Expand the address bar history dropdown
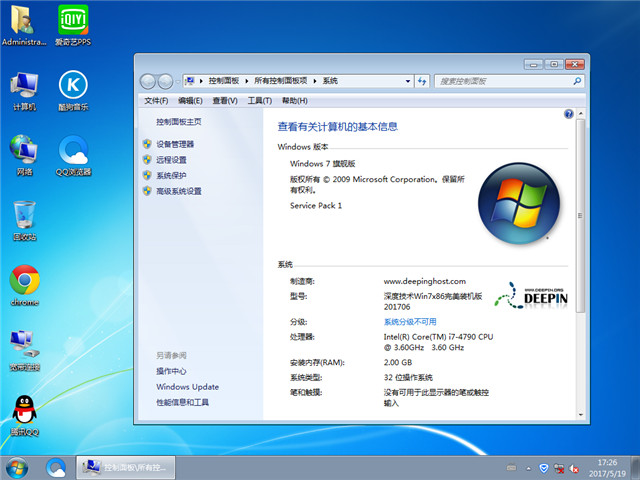The height and width of the screenshot is (480, 640). pyautogui.click(x=407, y=81)
